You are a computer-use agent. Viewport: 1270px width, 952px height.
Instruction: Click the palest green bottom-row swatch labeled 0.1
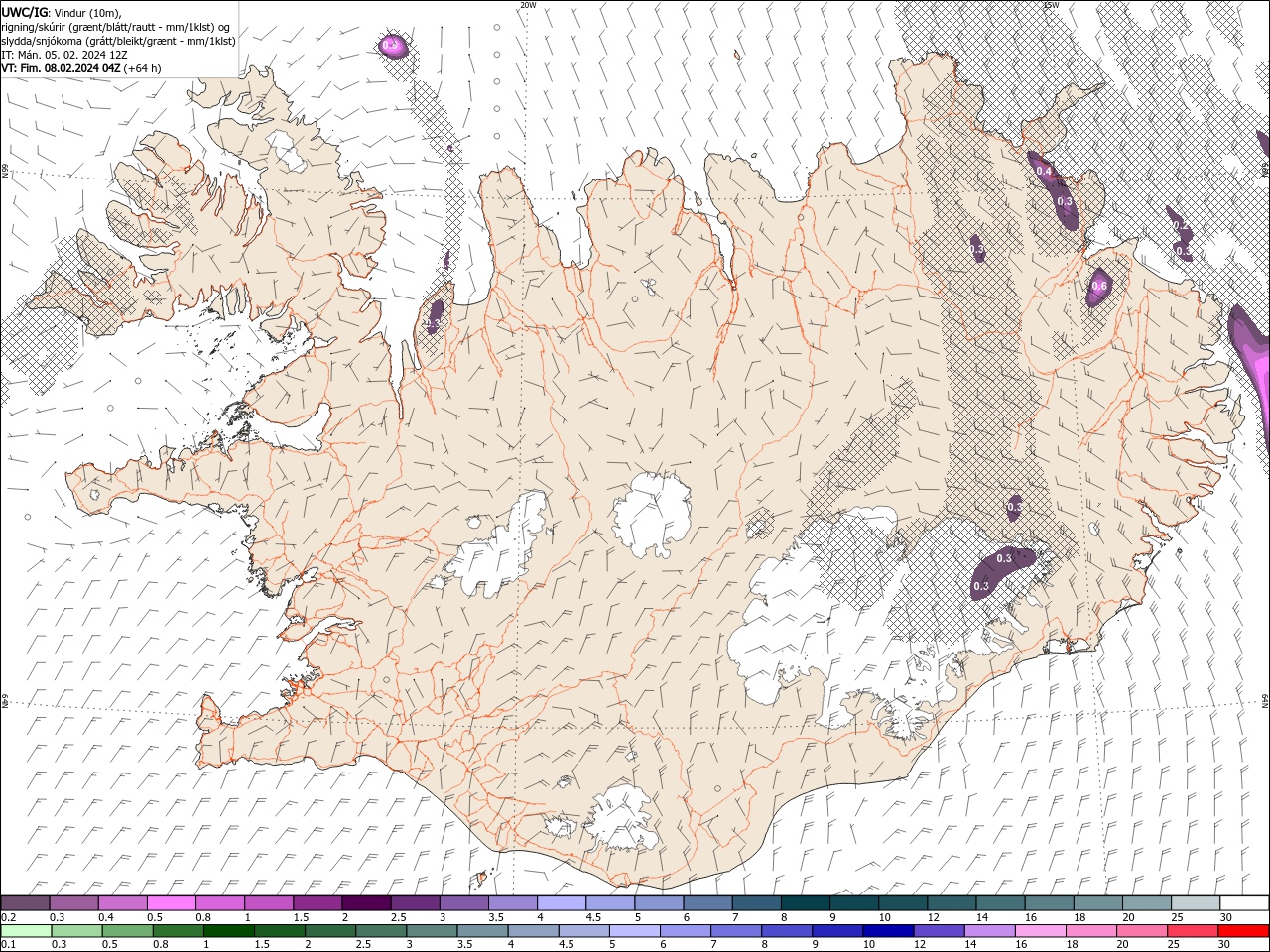[27, 931]
